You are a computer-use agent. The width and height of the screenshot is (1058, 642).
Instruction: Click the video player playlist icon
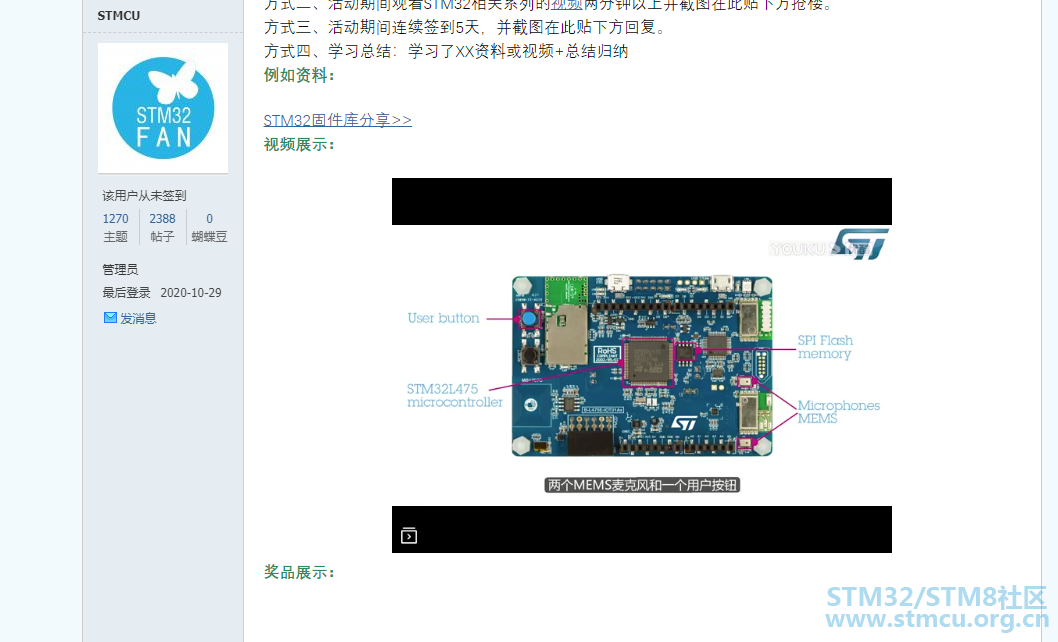click(x=409, y=536)
